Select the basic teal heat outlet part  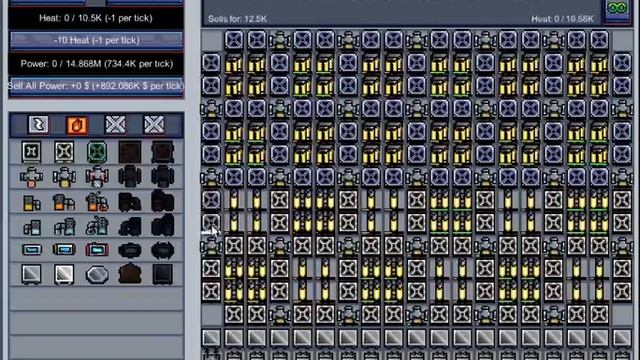(x=31, y=227)
